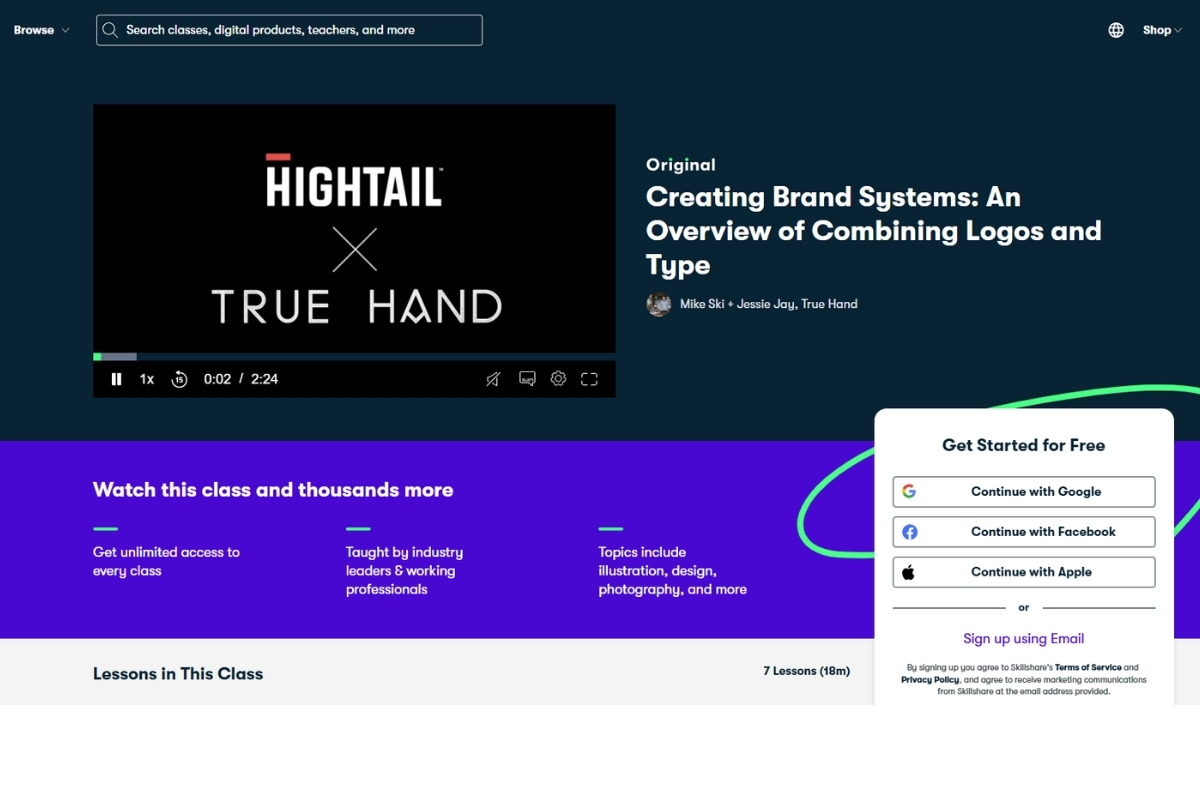Continue with Apple sign-up
1200x800 pixels.
point(1023,572)
